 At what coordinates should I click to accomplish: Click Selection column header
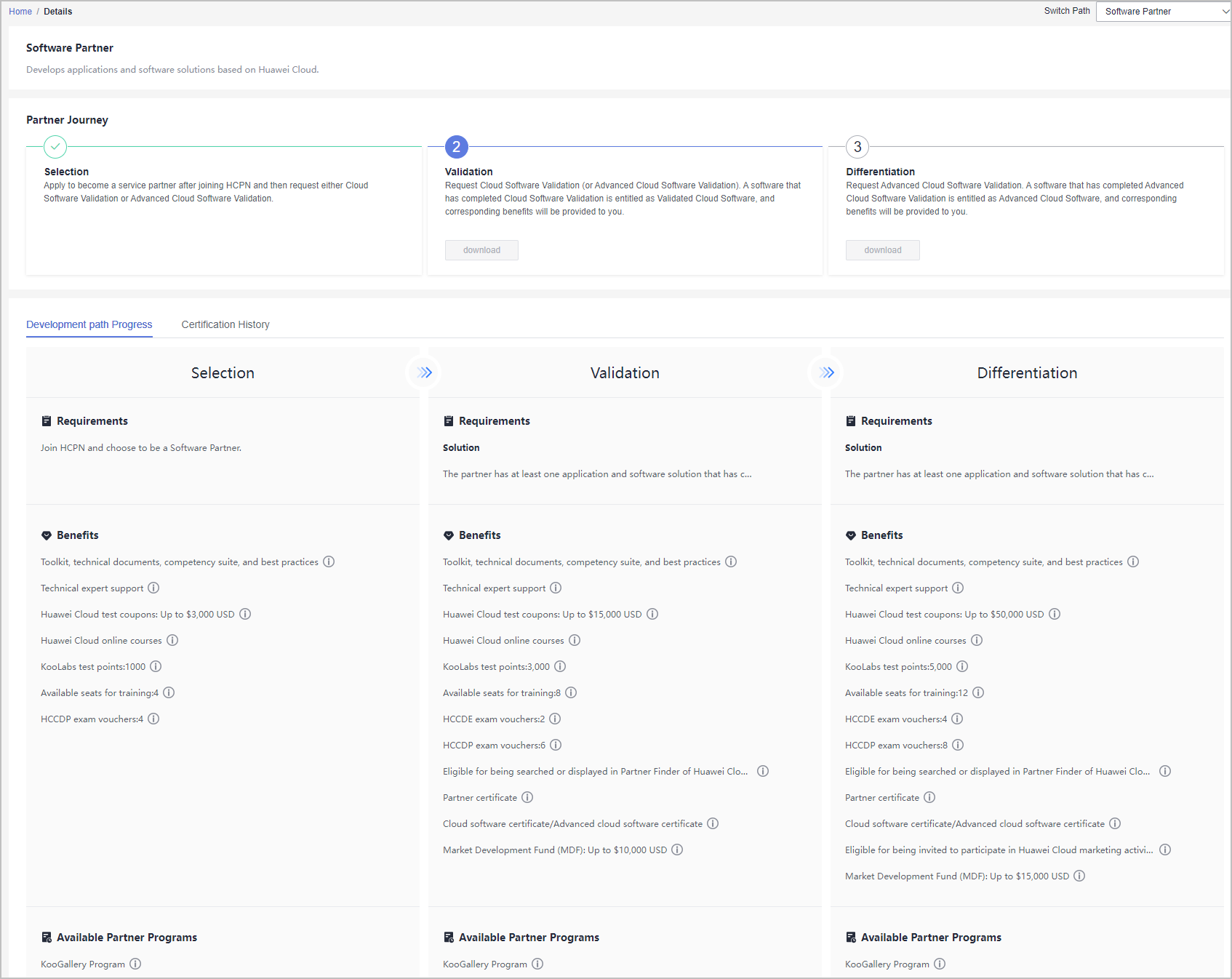point(223,372)
